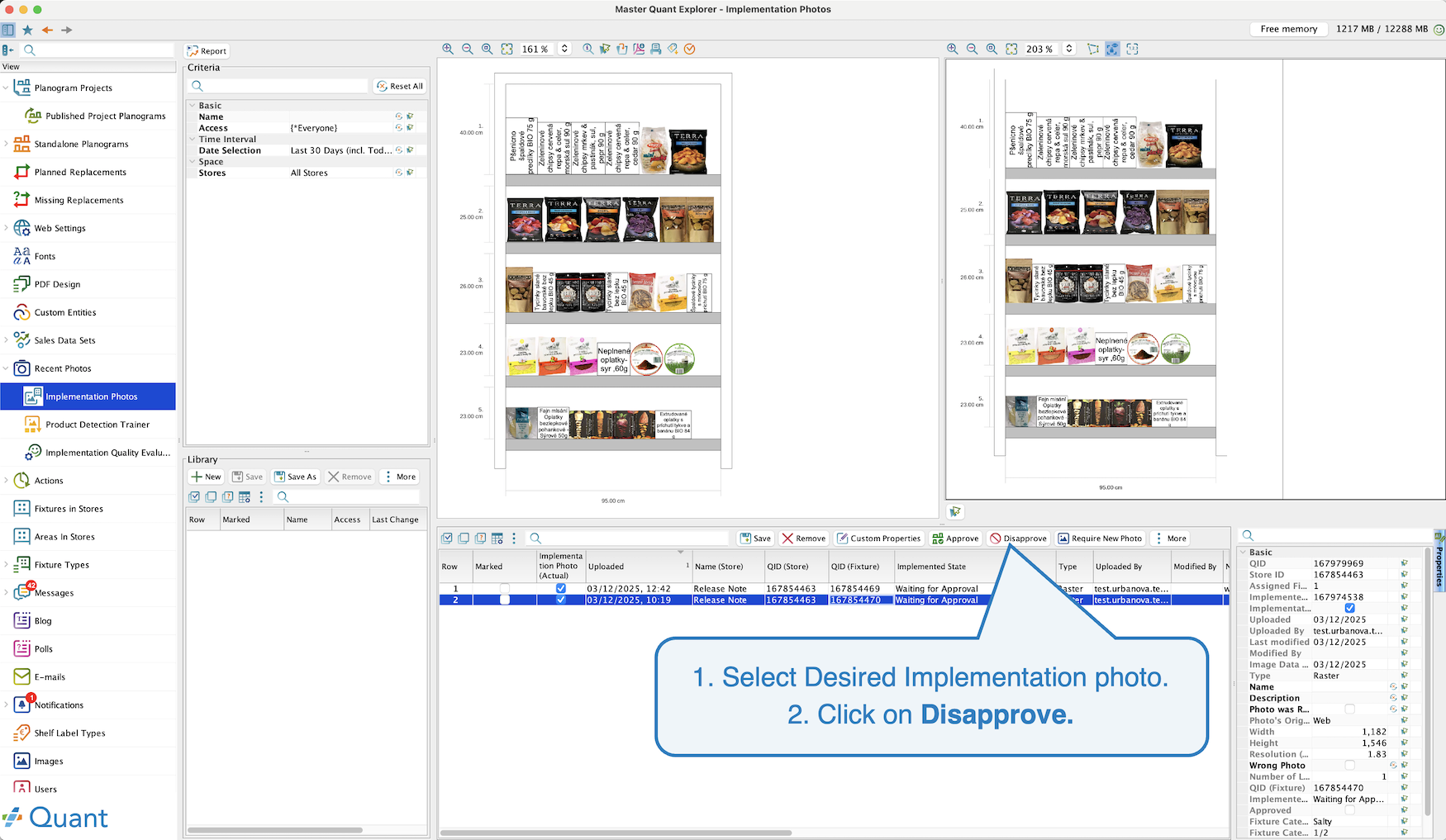Click the free memory smiley status icon
The image size is (1446, 840).
(1439, 29)
